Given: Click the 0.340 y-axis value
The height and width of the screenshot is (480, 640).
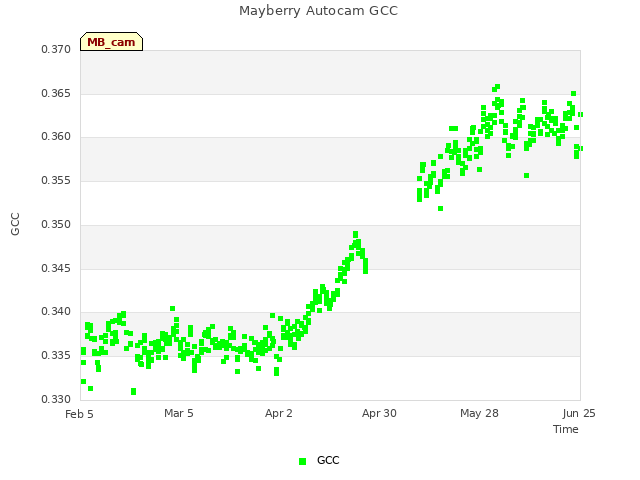Looking at the screenshot, I should click(x=56, y=312).
